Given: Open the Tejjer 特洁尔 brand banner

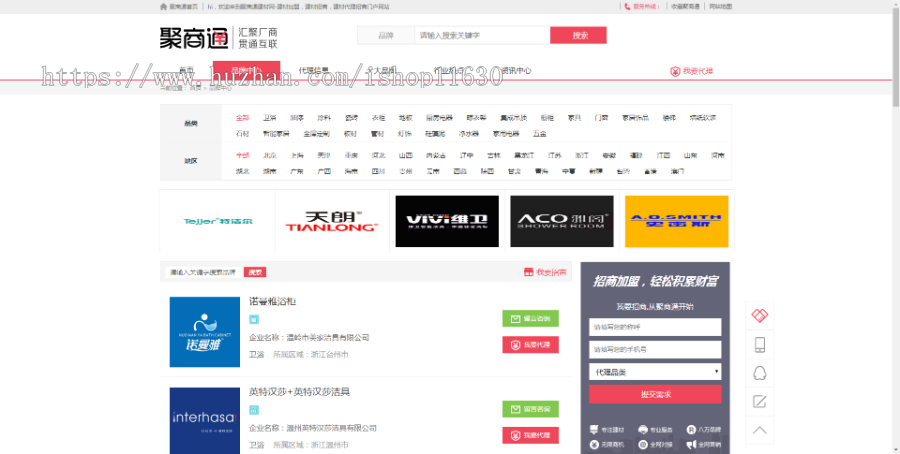Looking at the screenshot, I should [x=218, y=221].
